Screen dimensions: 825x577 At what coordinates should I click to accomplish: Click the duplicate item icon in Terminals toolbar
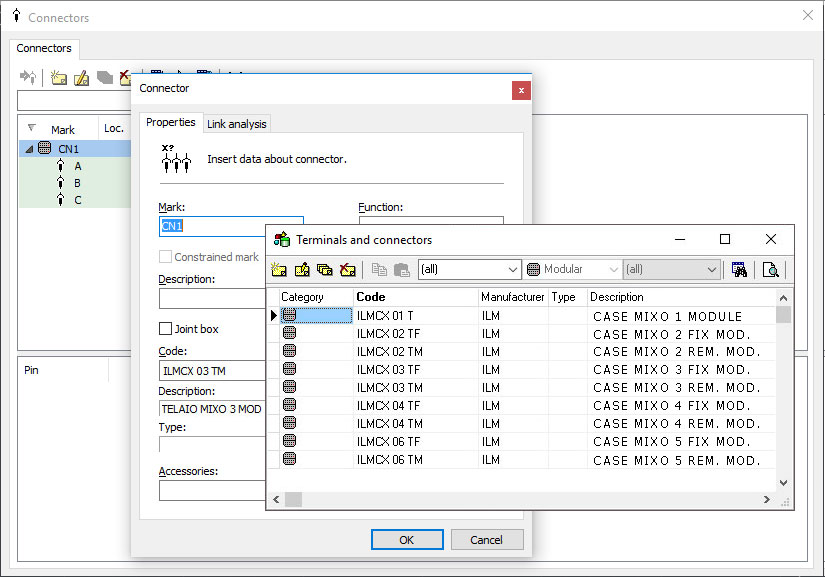point(325,270)
